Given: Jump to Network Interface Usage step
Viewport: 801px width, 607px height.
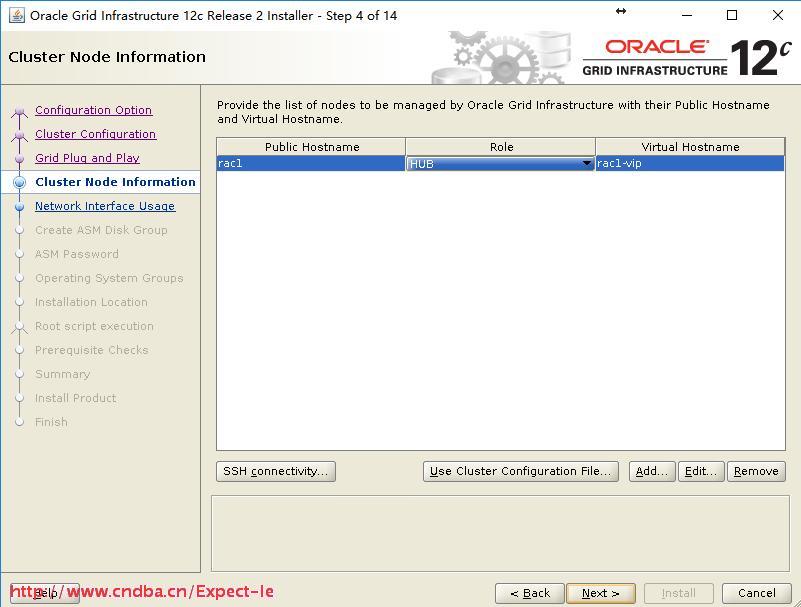Looking at the screenshot, I should click(105, 206).
